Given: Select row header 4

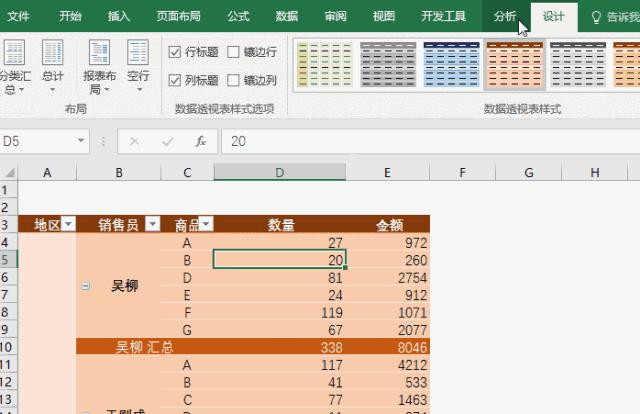Looking at the screenshot, I should point(9,243).
